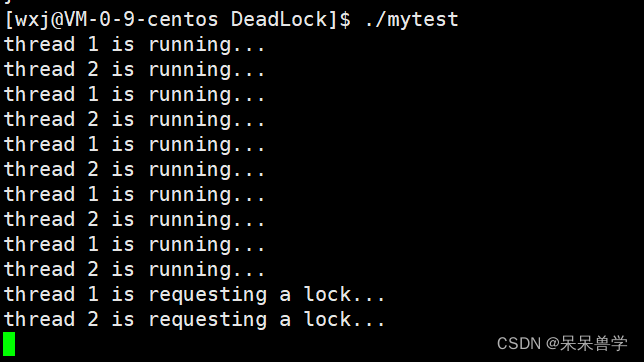Click the third 'thread 1 is running...' line
This screenshot has height=362, width=644.
pos(134,145)
